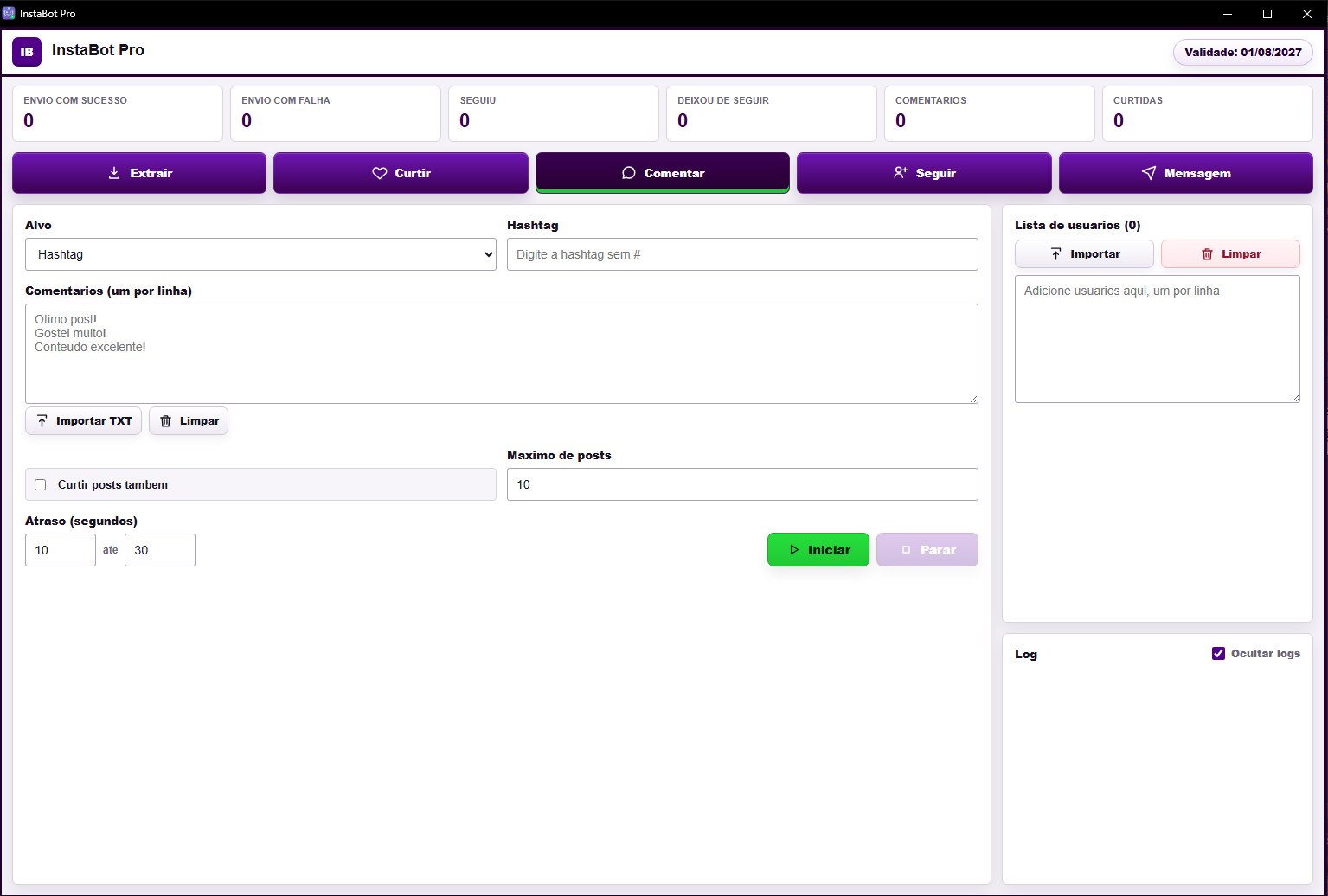Click the download icon on Extrair tab
This screenshot has width=1328, height=896.
pyautogui.click(x=114, y=173)
